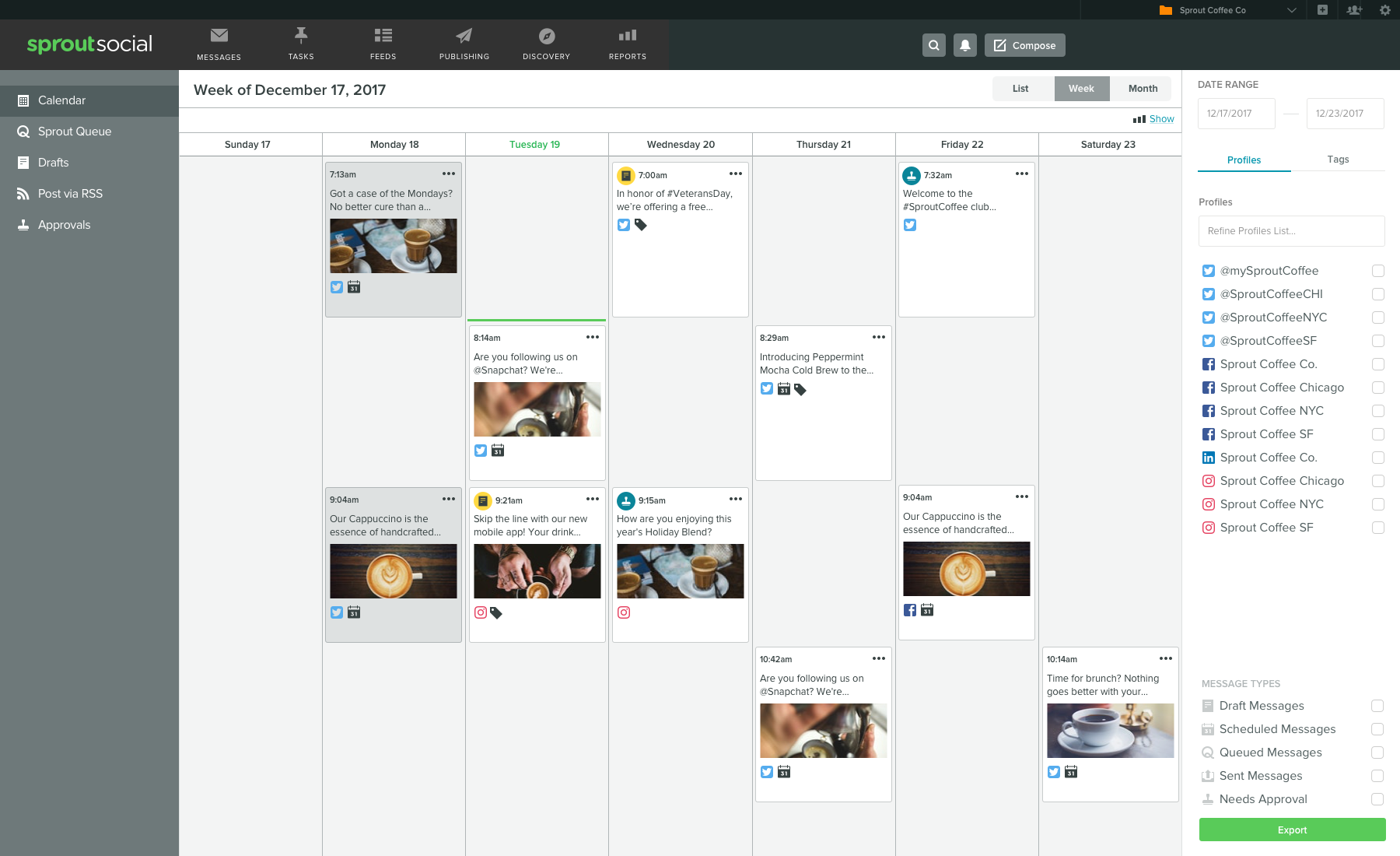Check the @mySproutCoffee profile checkbox
This screenshot has width=1400, height=856.
tap(1378, 271)
